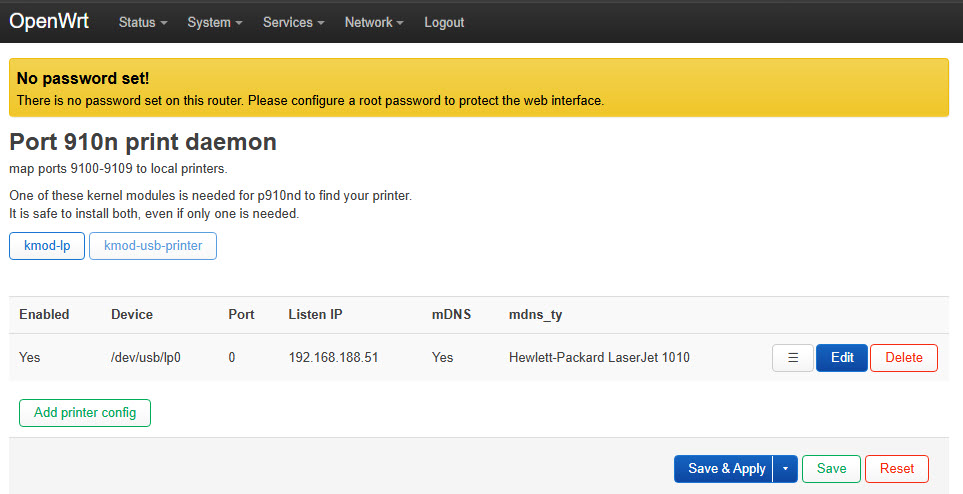Viewport: 963px width, 494px height.
Task: Open the Network menu
Action: (x=373, y=22)
